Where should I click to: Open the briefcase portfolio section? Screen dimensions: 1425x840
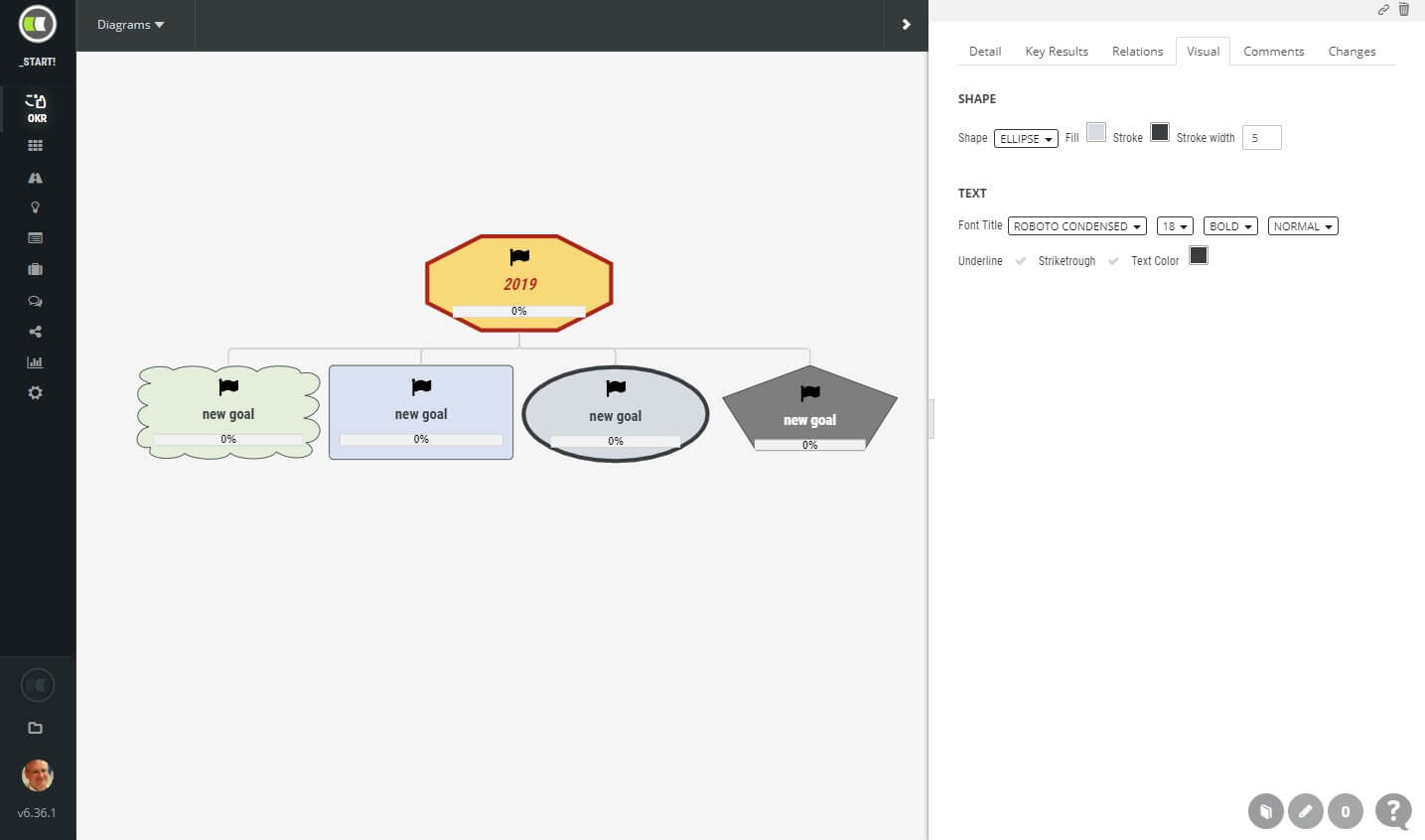35,268
